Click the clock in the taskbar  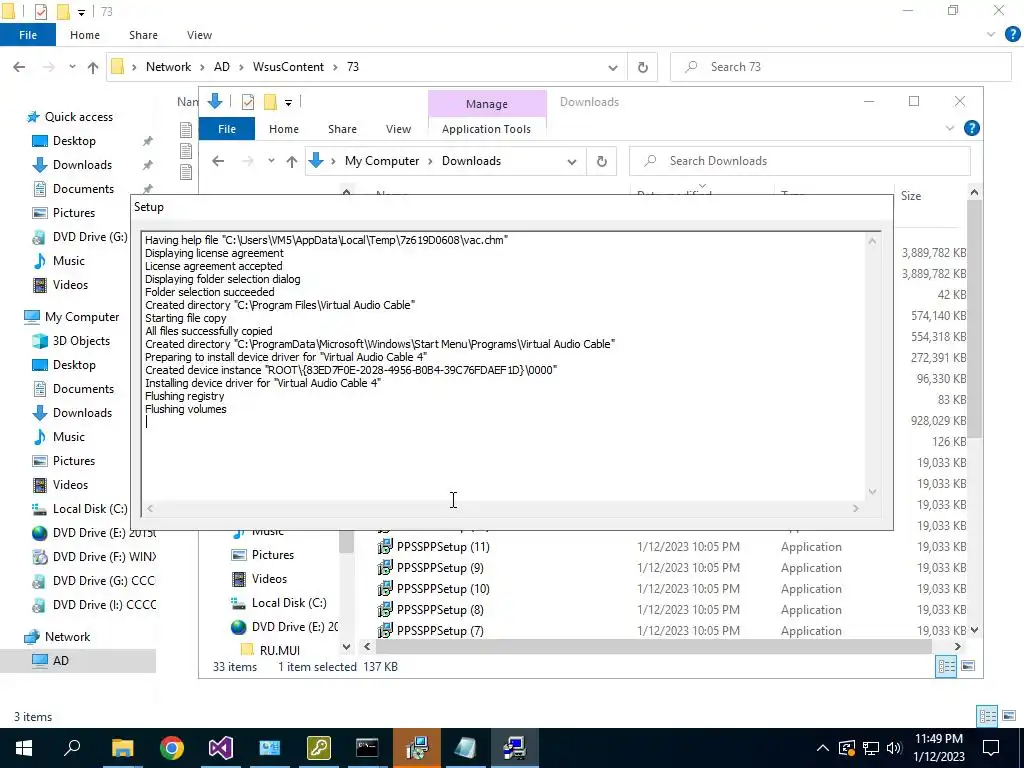pos(939,748)
